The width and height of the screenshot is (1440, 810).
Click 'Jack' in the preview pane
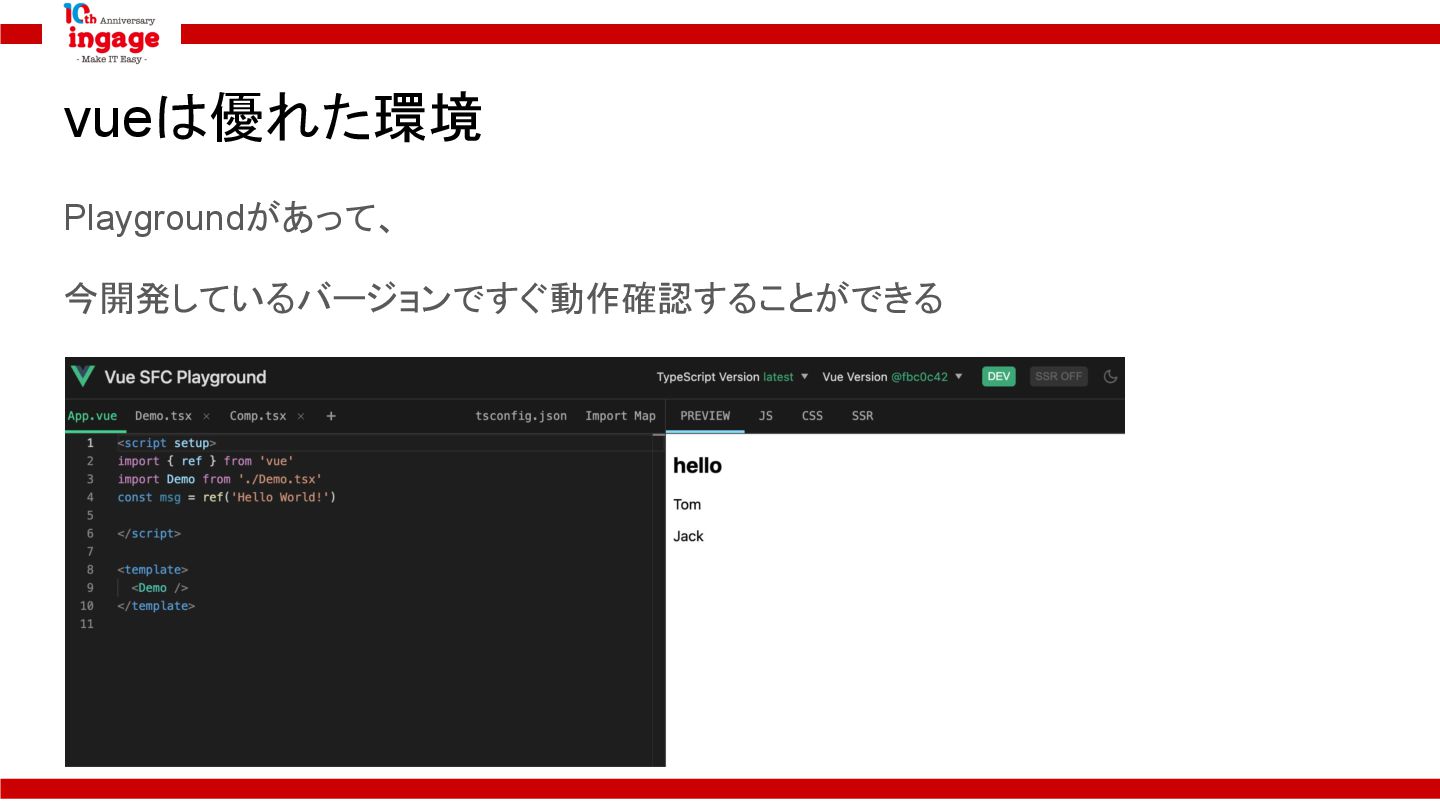[x=688, y=537]
